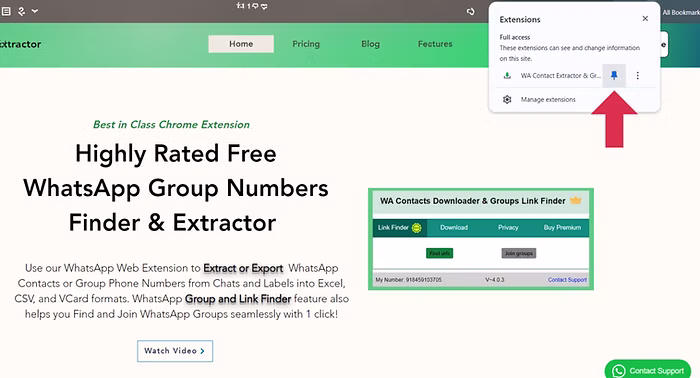Click the gold crown icon in preview header
Image resolution: width=700 pixels, height=378 pixels.
pos(576,200)
